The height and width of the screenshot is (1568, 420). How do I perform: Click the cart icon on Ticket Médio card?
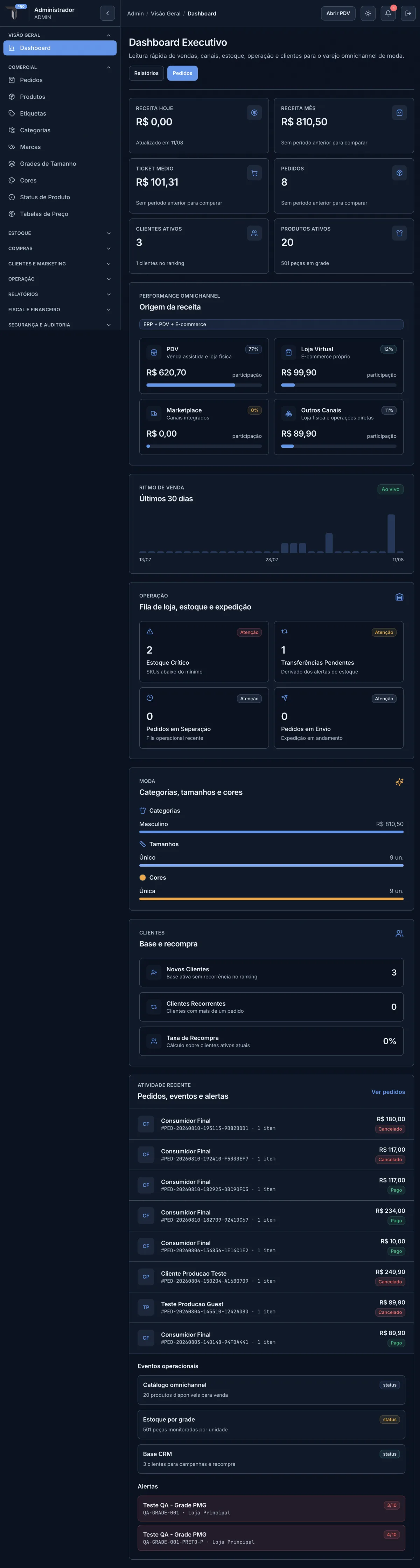pos(254,173)
